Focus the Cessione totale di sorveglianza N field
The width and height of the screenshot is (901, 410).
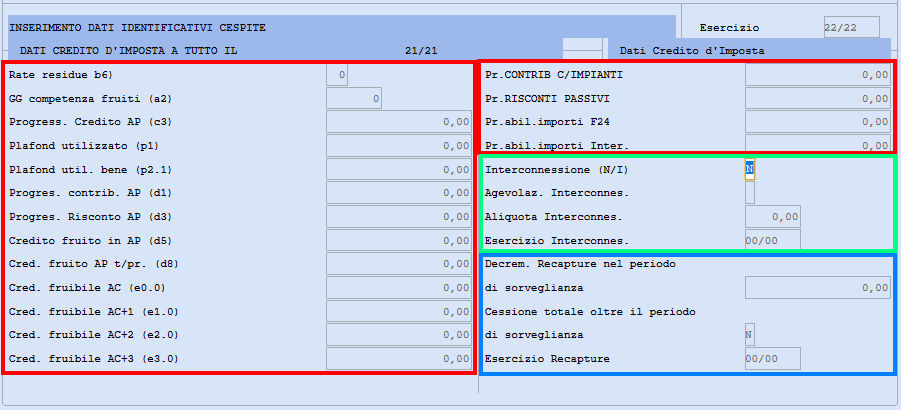click(750, 335)
